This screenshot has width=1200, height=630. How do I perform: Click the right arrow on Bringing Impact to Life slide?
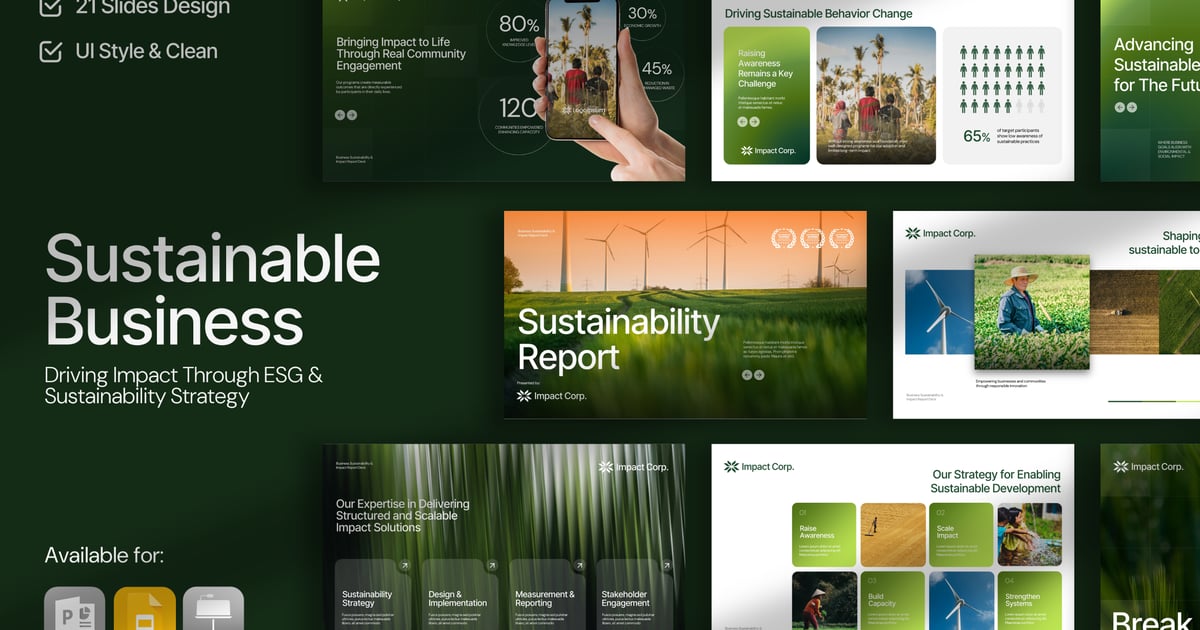(352, 115)
